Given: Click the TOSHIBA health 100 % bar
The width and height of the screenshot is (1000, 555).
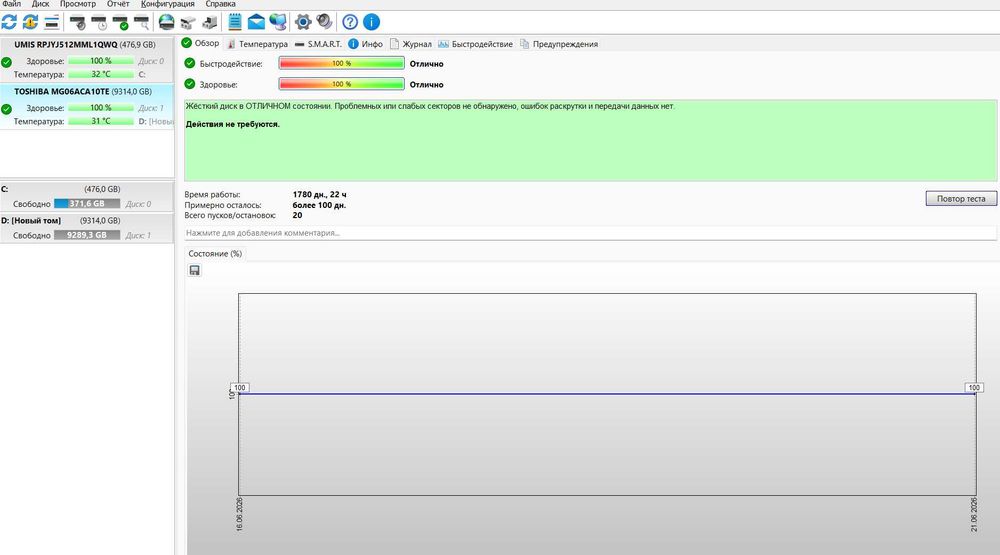Looking at the screenshot, I should pyautogui.click(x=101, y=108).
